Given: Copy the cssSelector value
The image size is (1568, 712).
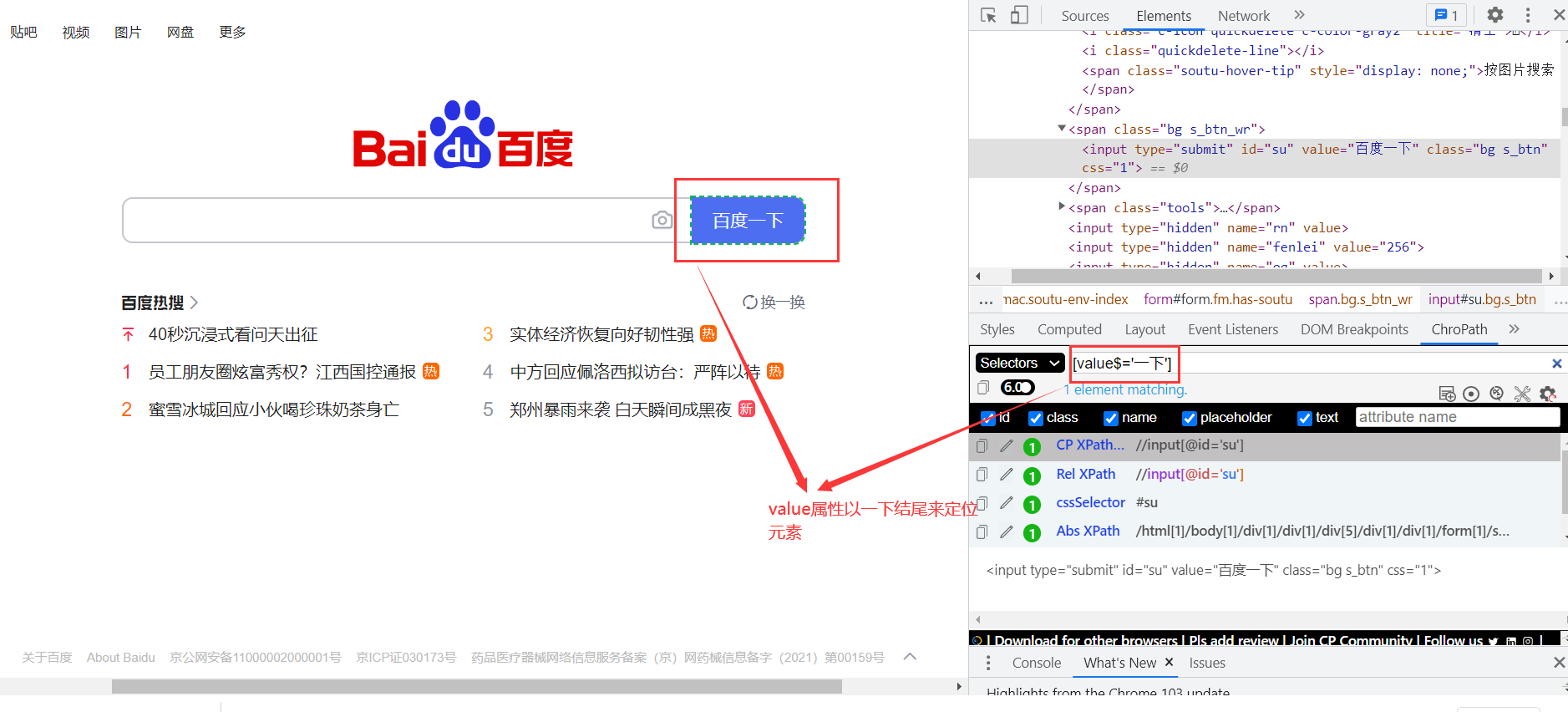Looking at the screenshot, I should 982,503.
